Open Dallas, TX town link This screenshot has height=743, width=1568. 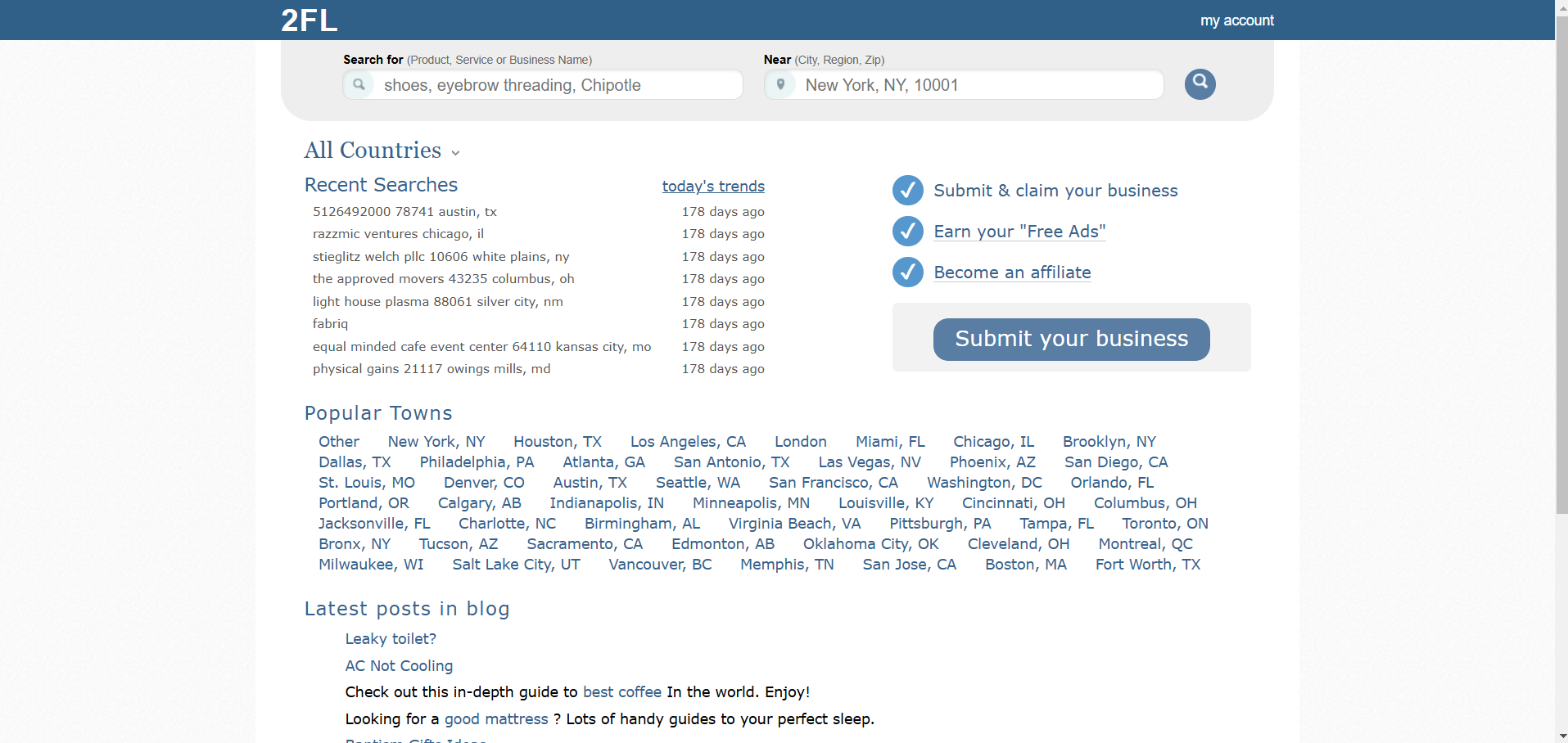[x=355, y=462]
